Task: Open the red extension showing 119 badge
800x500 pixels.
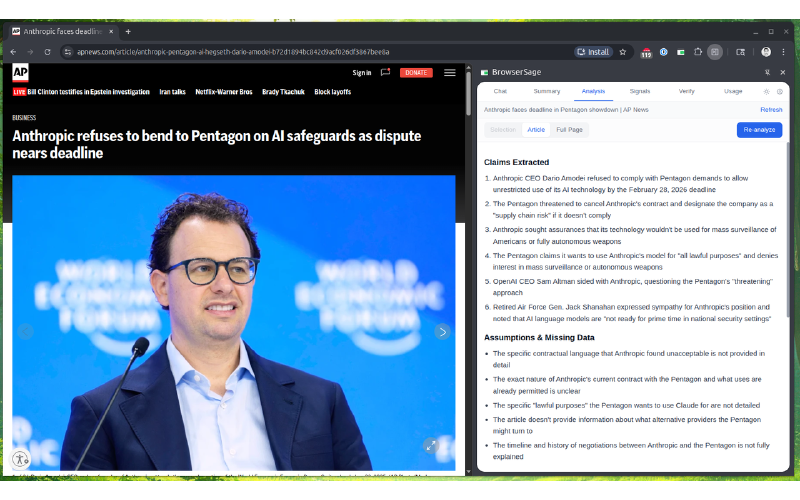Action: [646, 53]
